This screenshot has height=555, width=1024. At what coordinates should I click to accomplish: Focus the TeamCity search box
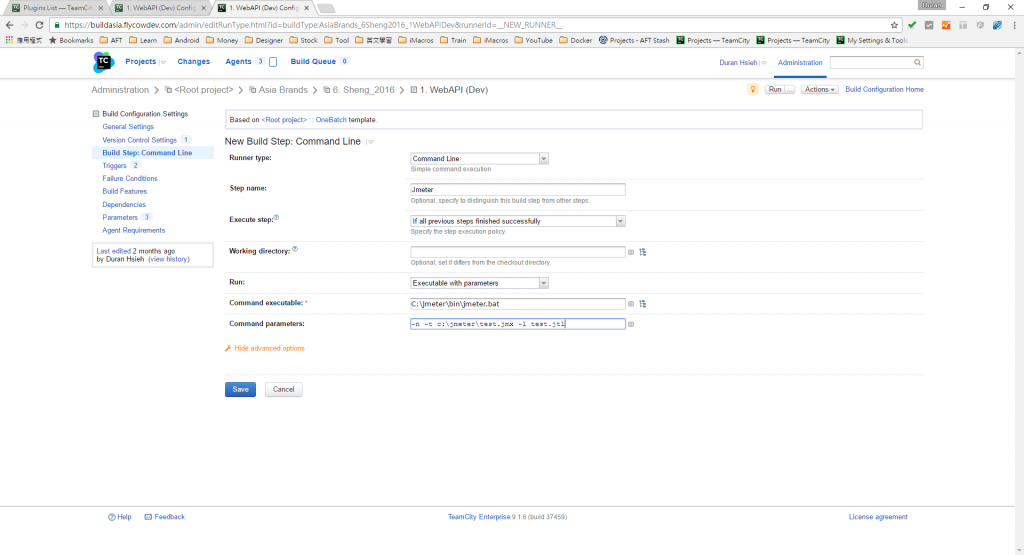tap(871, 63)
